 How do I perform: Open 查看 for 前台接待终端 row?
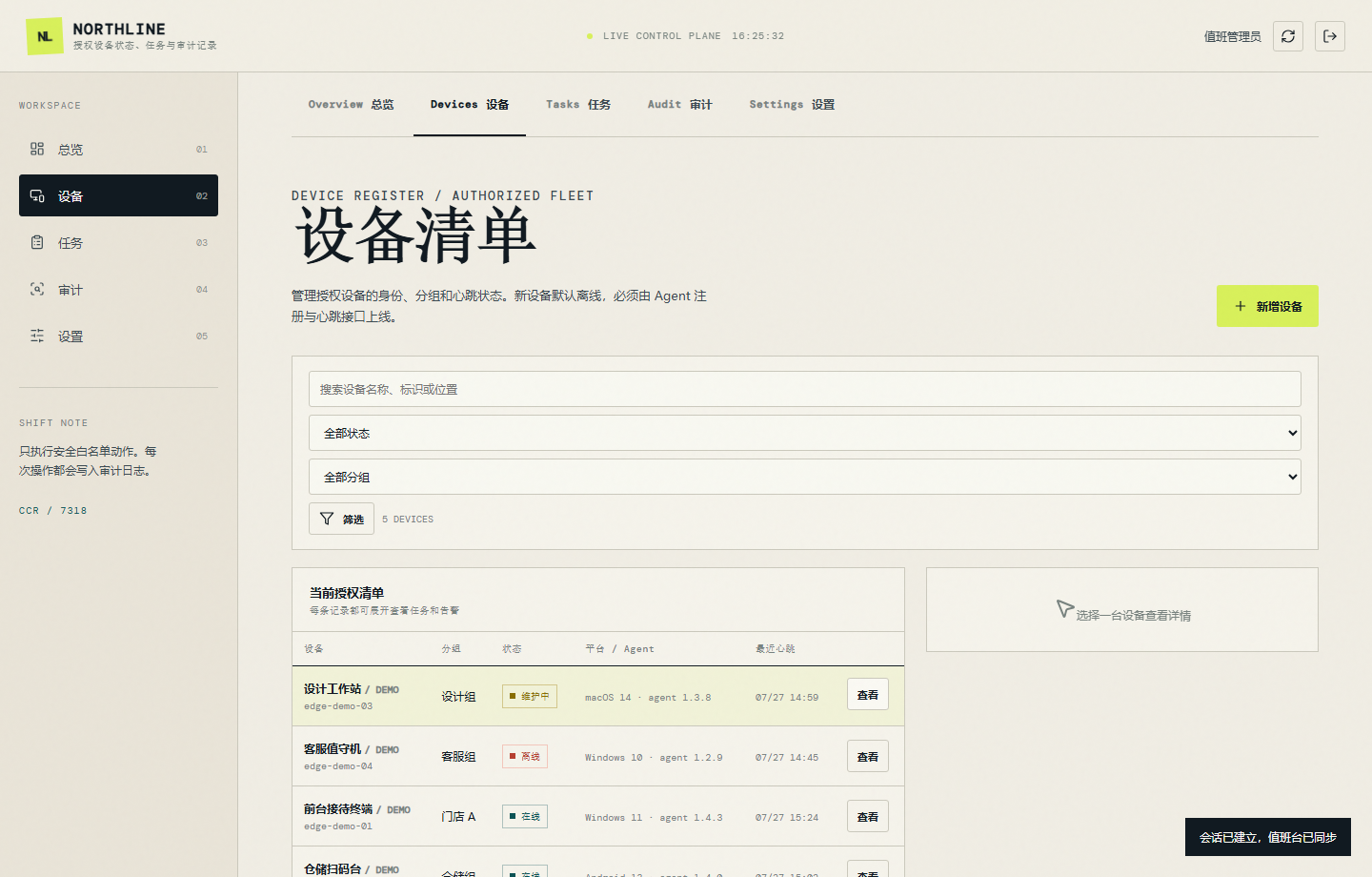867,817
